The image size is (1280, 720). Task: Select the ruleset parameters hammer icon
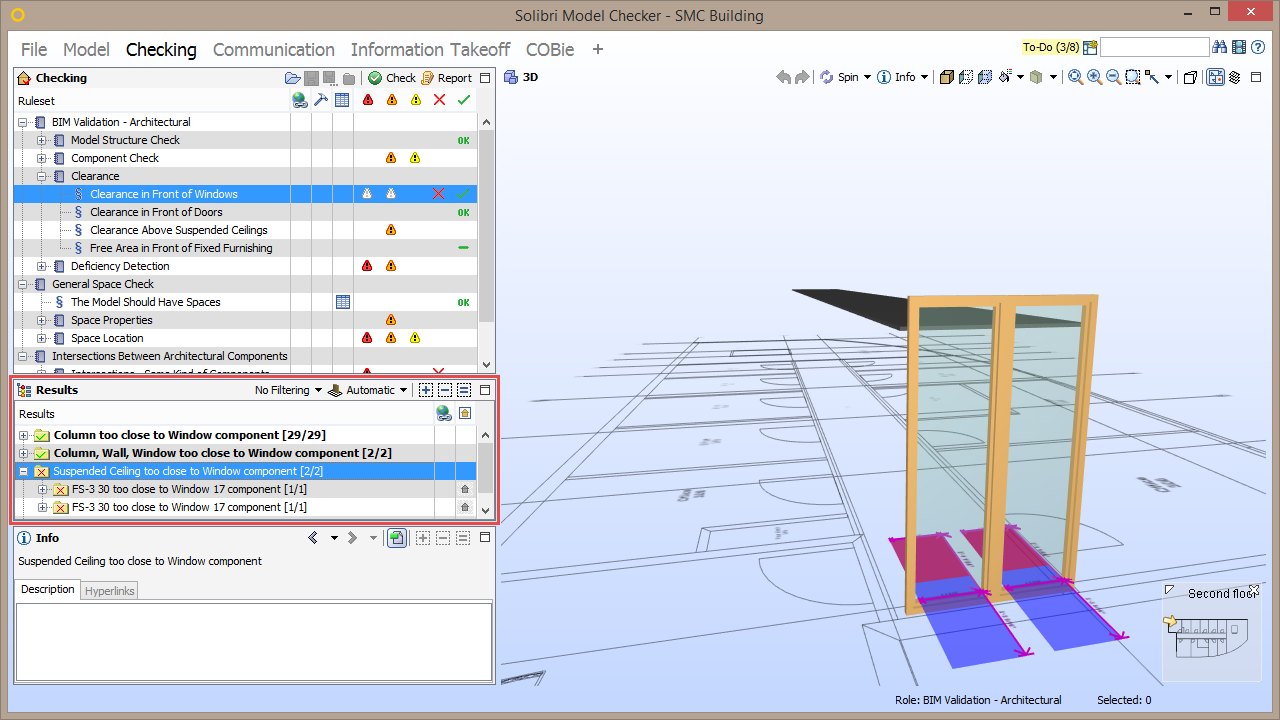pos(320,100)
